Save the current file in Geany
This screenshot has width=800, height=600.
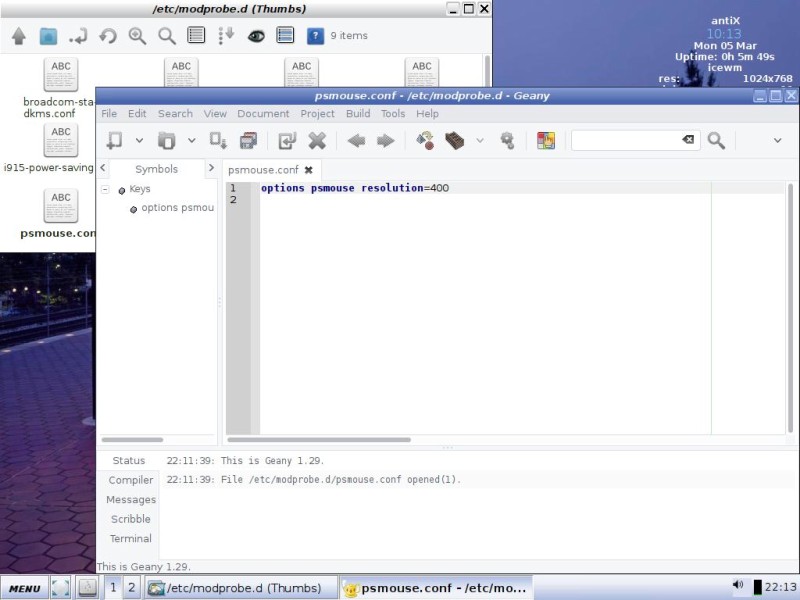[218, 140]
